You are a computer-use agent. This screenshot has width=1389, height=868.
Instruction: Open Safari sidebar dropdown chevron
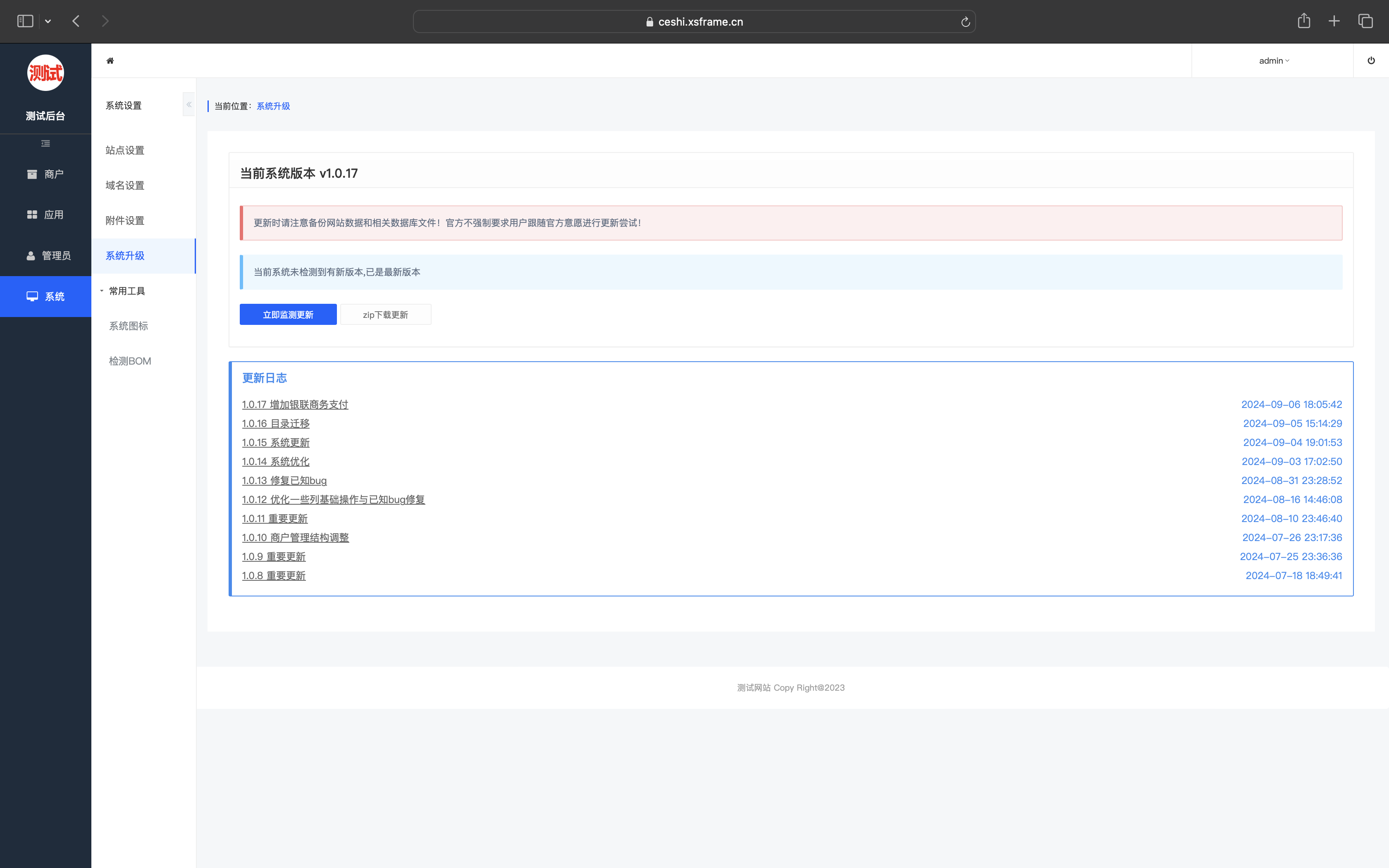click(x=48, y=21)
